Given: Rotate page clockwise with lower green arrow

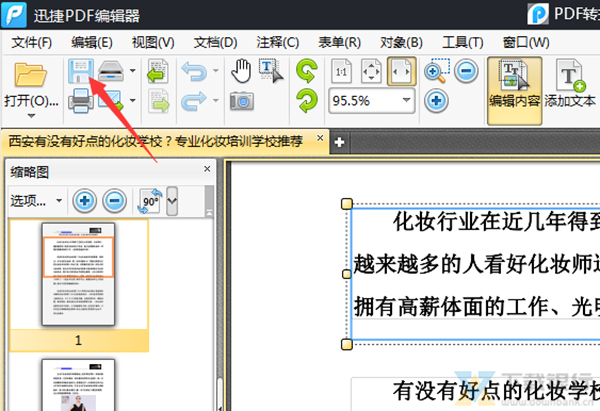Looking at the screenshot, I should coord(307,101).
